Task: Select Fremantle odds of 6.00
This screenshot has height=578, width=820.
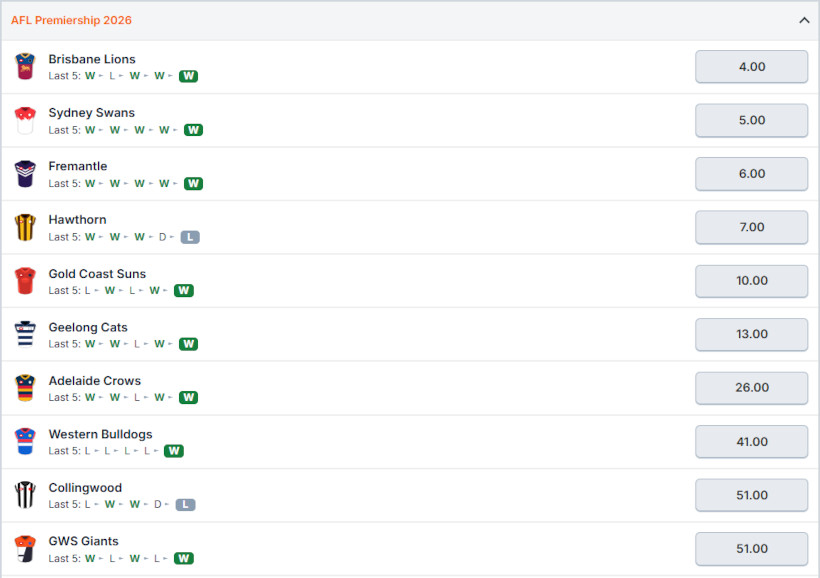Action: [x=751, y=174]
